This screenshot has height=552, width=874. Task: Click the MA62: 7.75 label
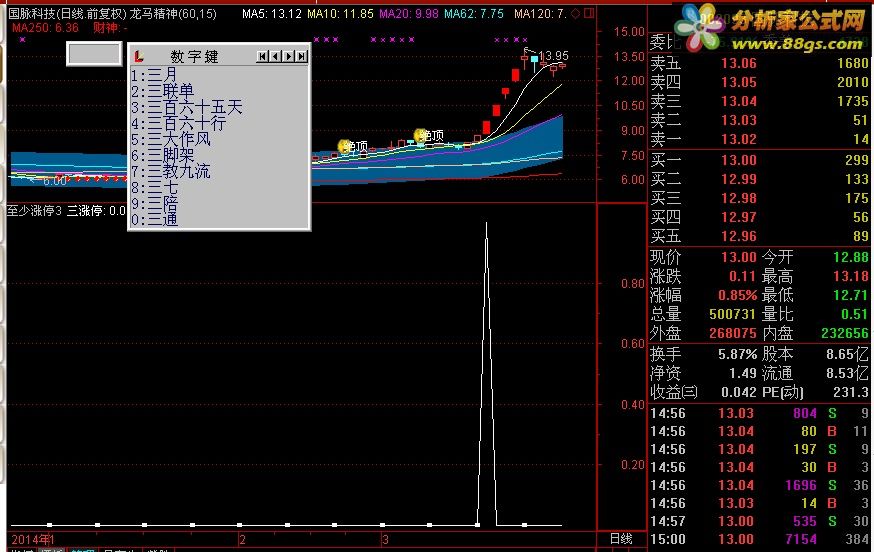[474, 13]
